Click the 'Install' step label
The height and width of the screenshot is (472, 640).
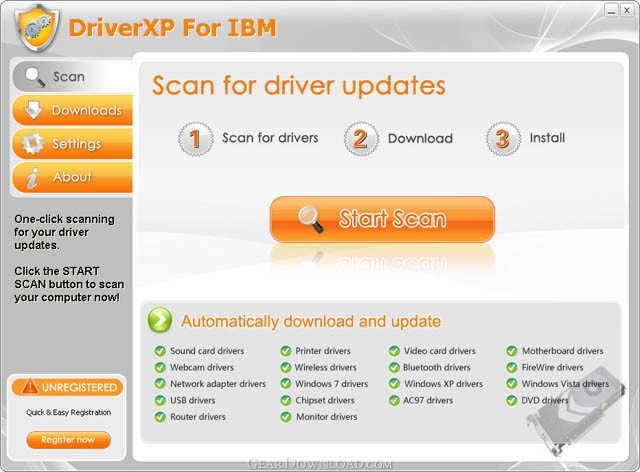(547, 138)
